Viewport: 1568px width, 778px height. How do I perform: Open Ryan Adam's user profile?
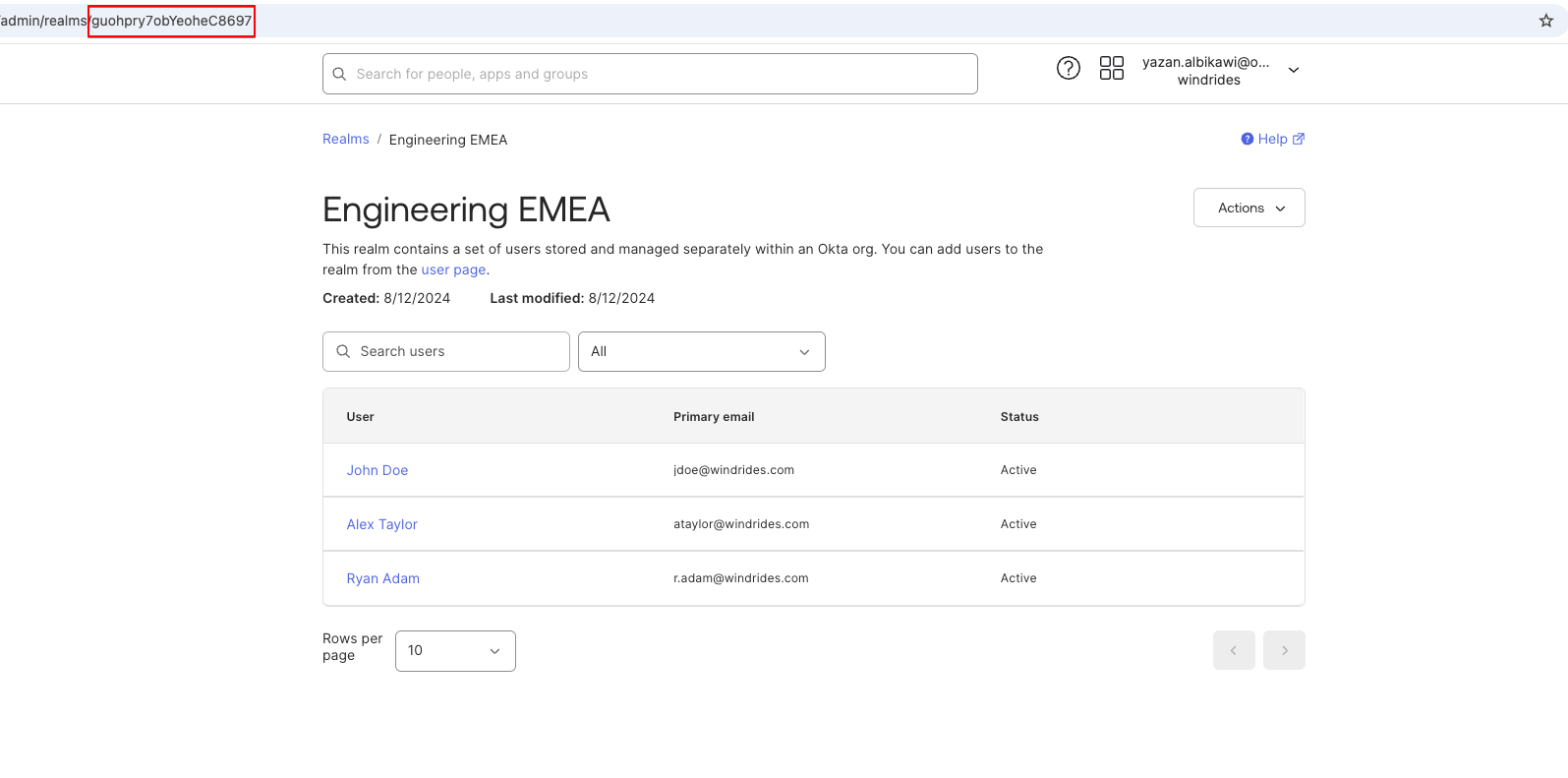382,578
